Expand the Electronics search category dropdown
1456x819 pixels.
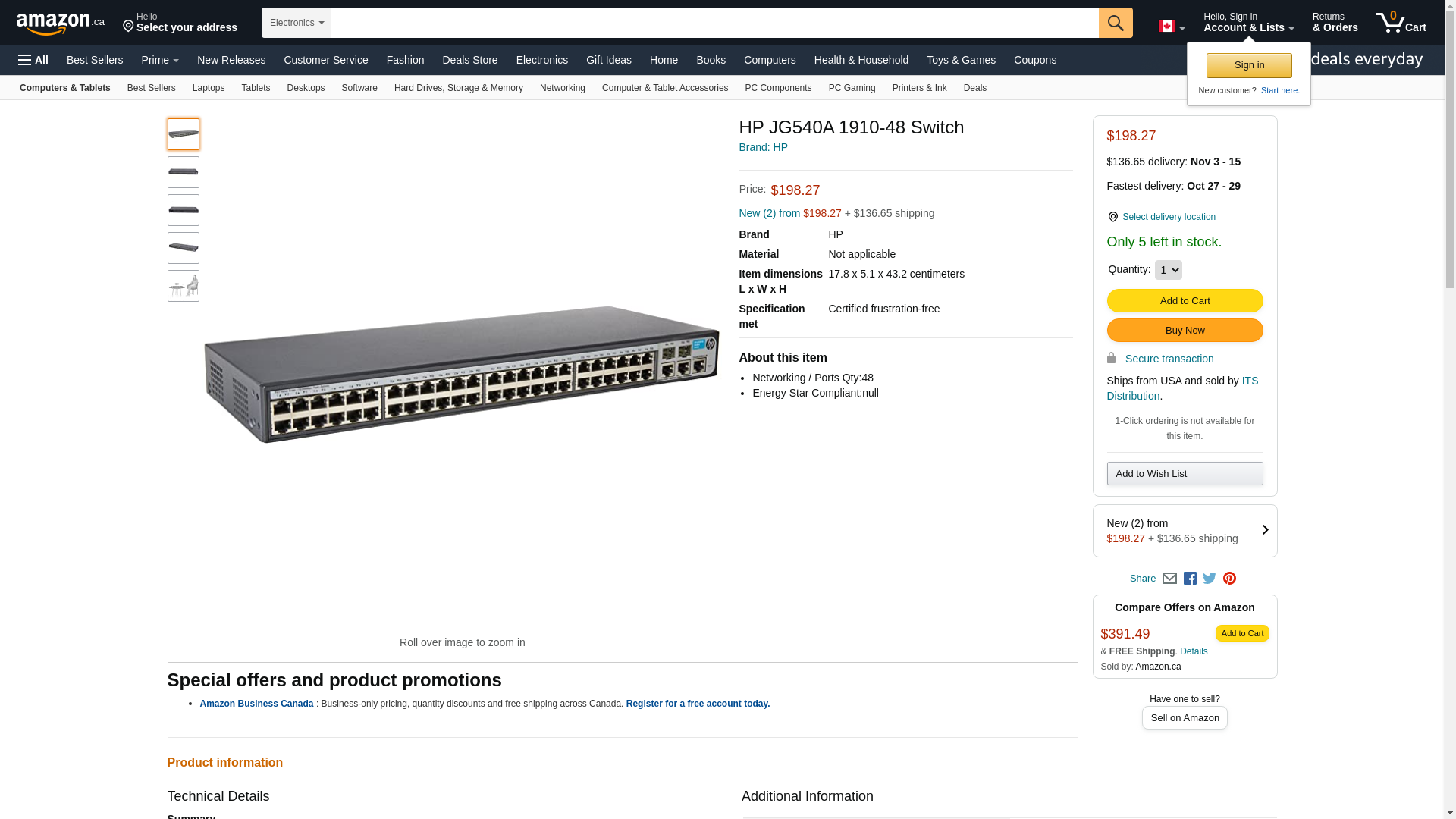pyautogui.click(x=297, y=23)
